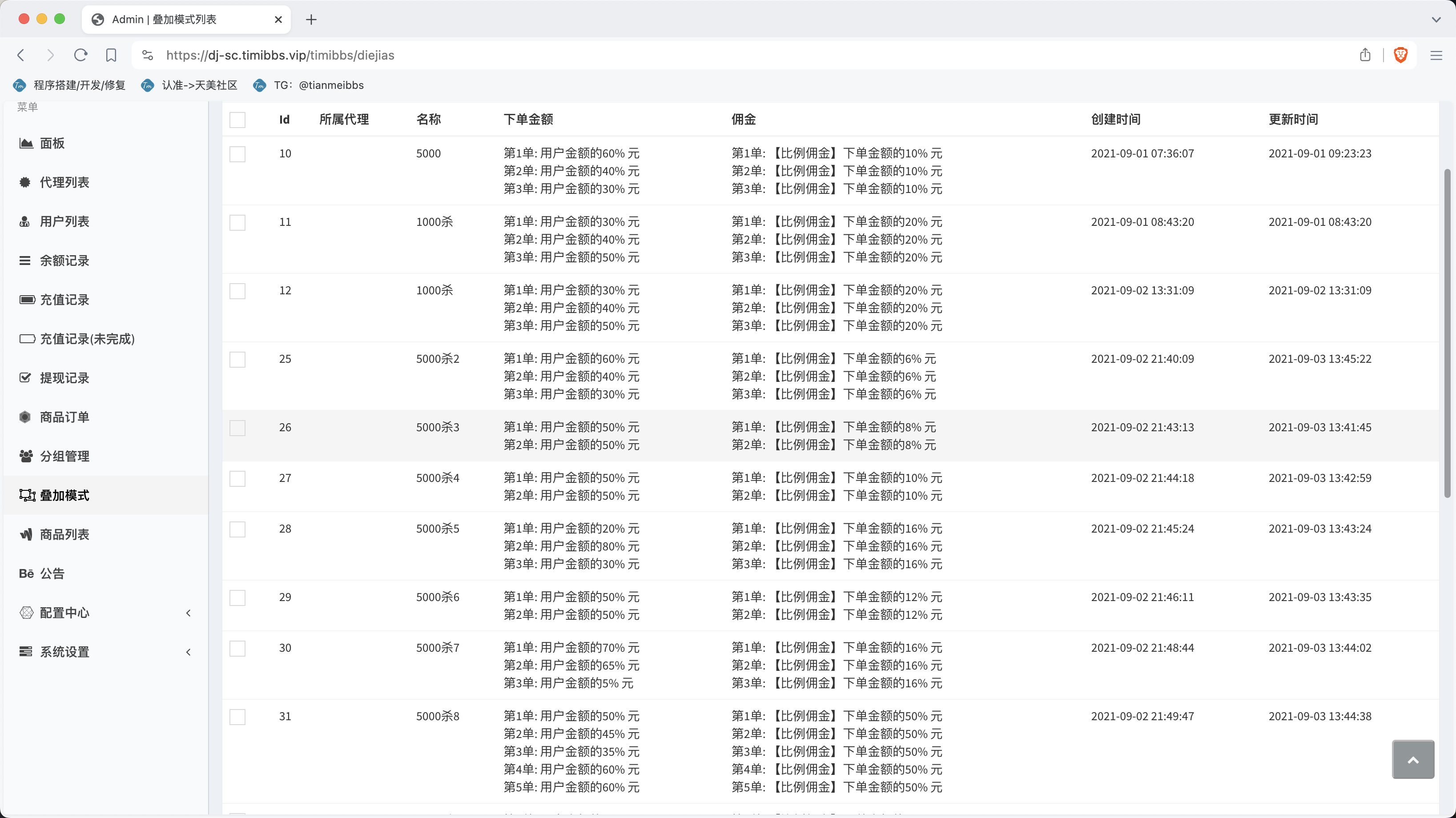Image resolution: width=1456 pixels, height=818 pixels.
Task: Click the 分组管理 group icon
Action: (26, 456)
